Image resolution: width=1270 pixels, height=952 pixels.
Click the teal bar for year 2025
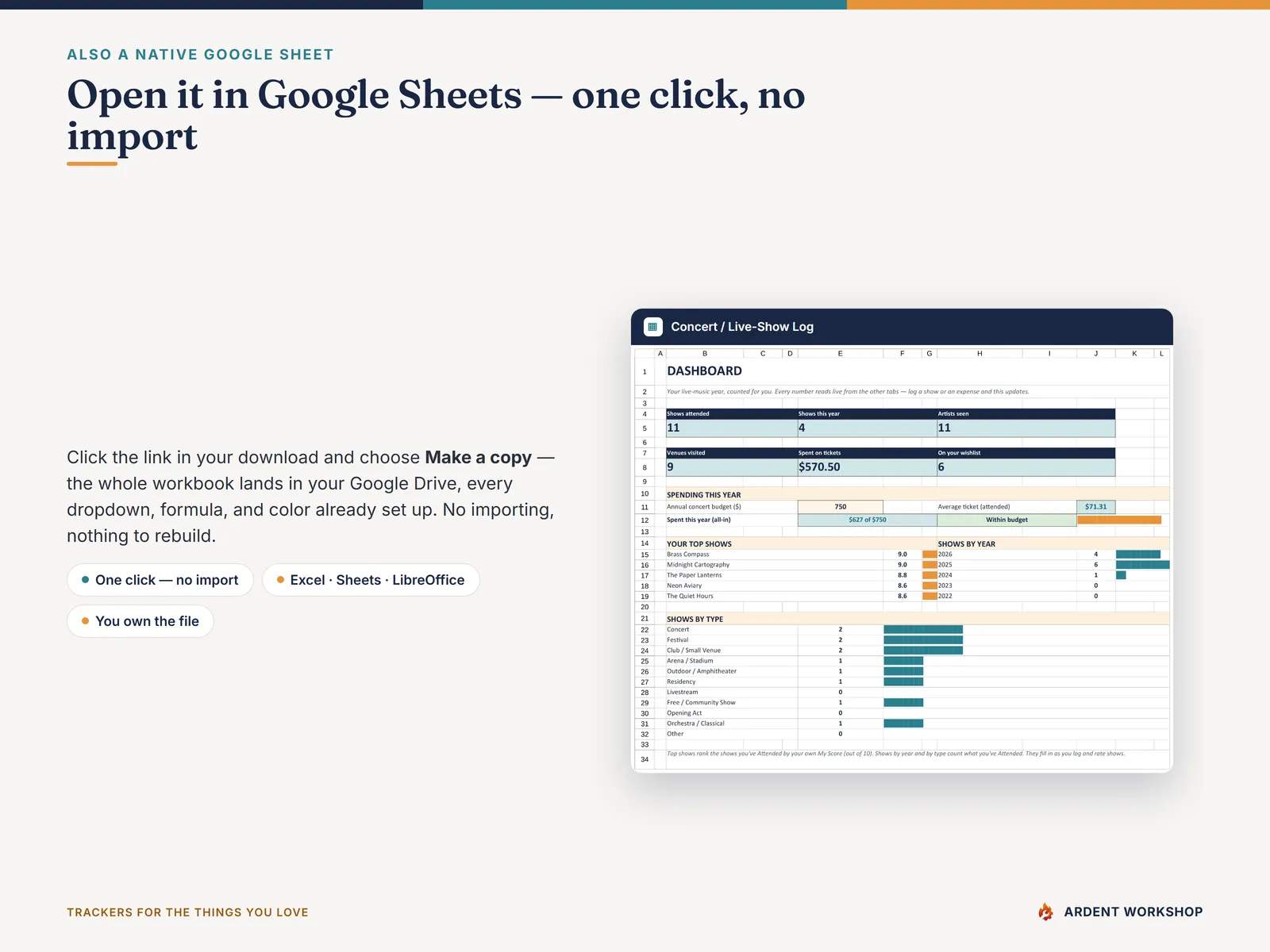click(x=1143, y=565)
